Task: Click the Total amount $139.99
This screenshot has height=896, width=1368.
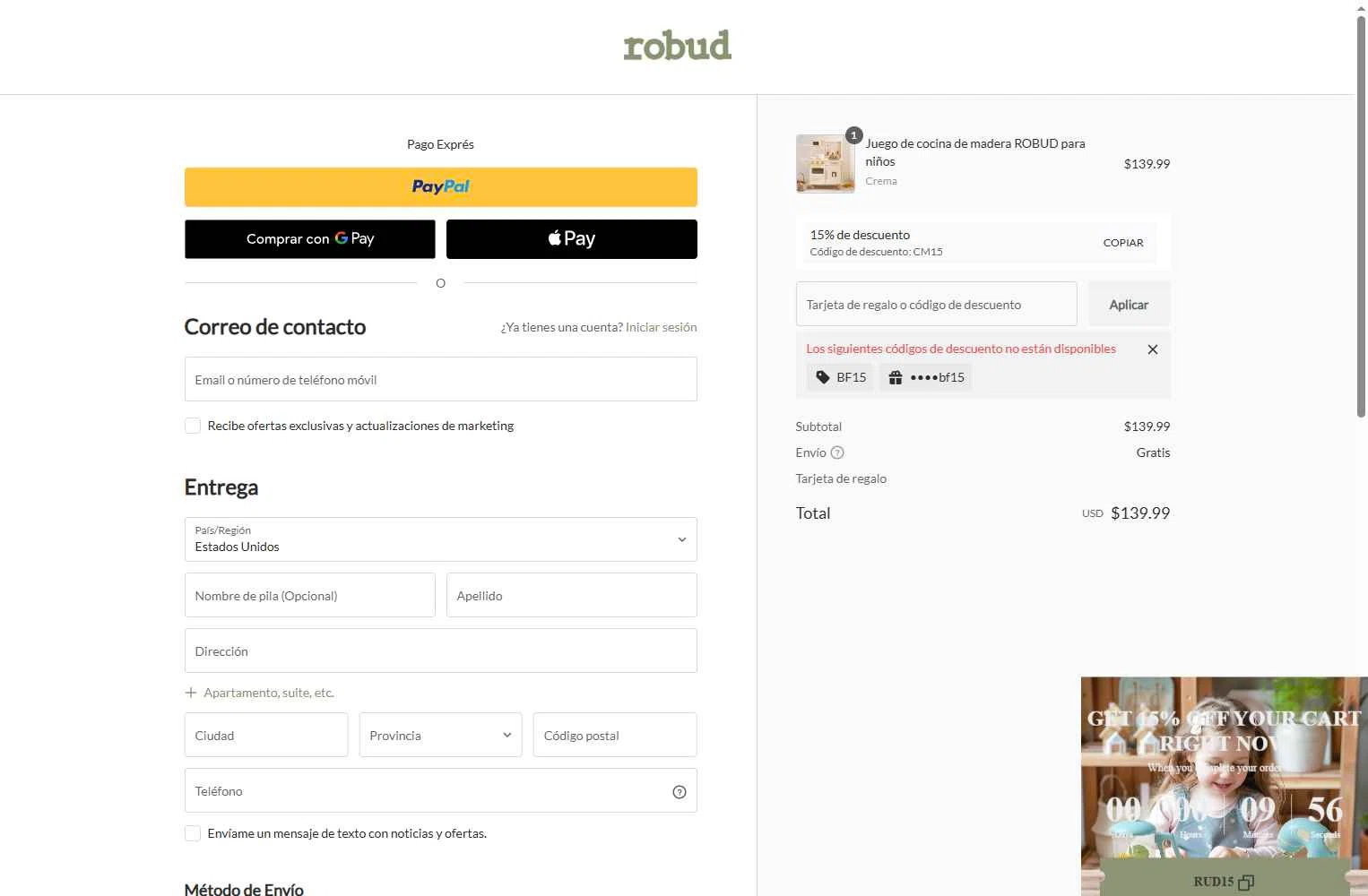Action: point(1140,513)
